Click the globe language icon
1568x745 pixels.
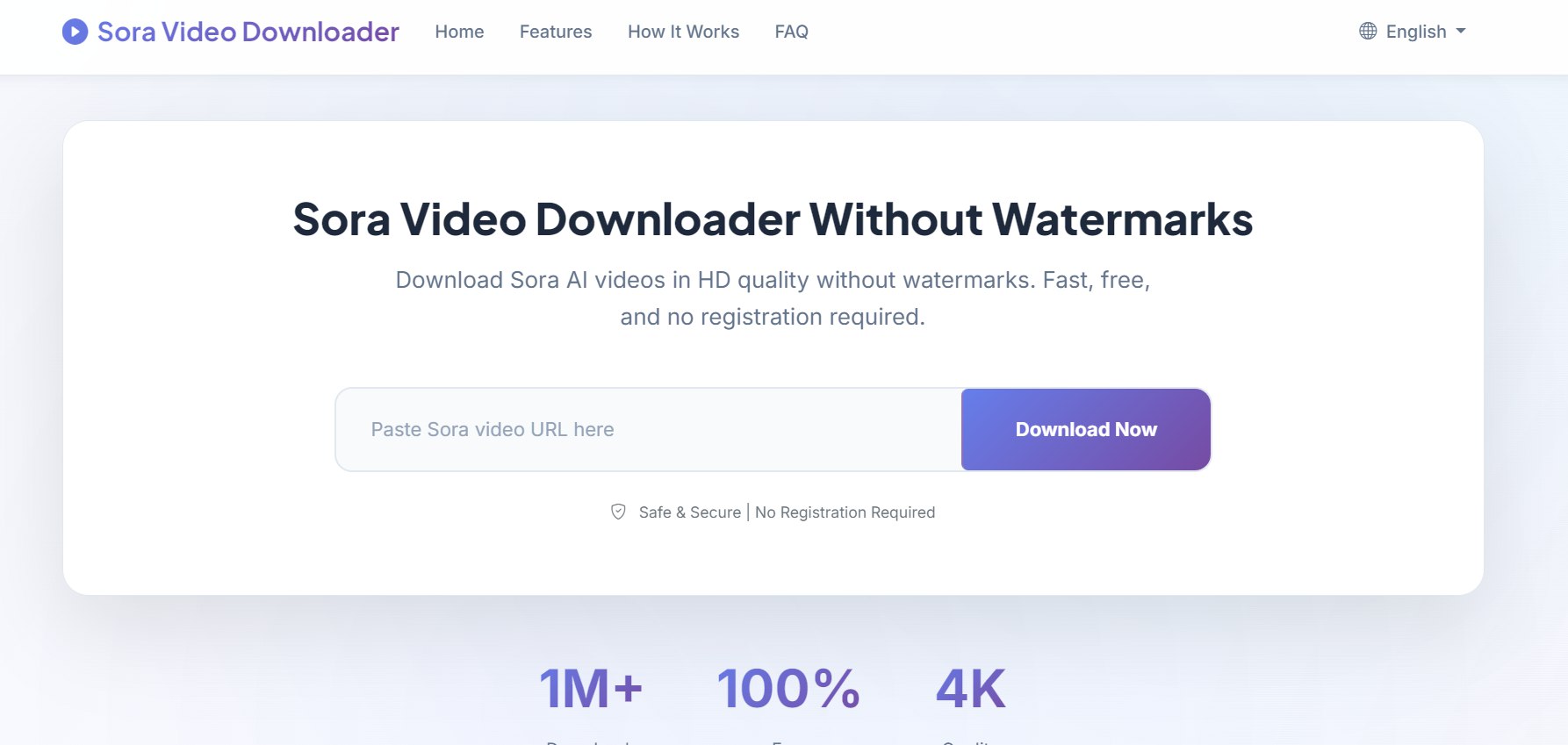[1368, 32]
